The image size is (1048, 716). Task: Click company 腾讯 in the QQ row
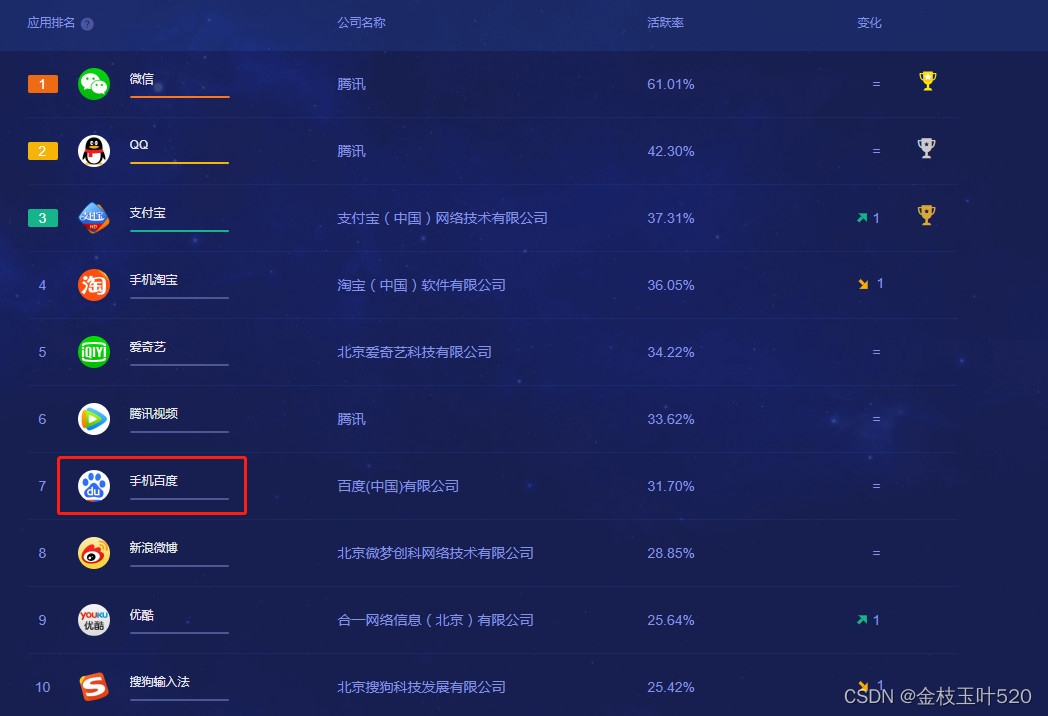click(351, 151)
